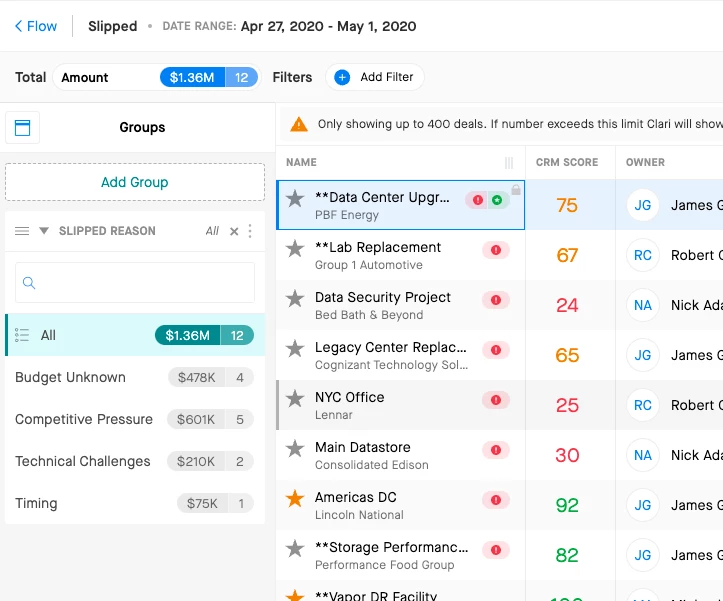Open the **Data Center Upgr... deal
This screenshot has height=601, width=723.
pyautogui.click(x=382, y=197)
